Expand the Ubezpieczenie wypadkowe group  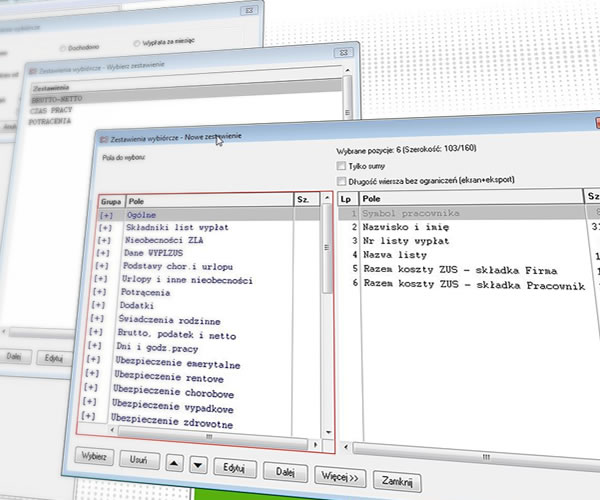point(89,402)
